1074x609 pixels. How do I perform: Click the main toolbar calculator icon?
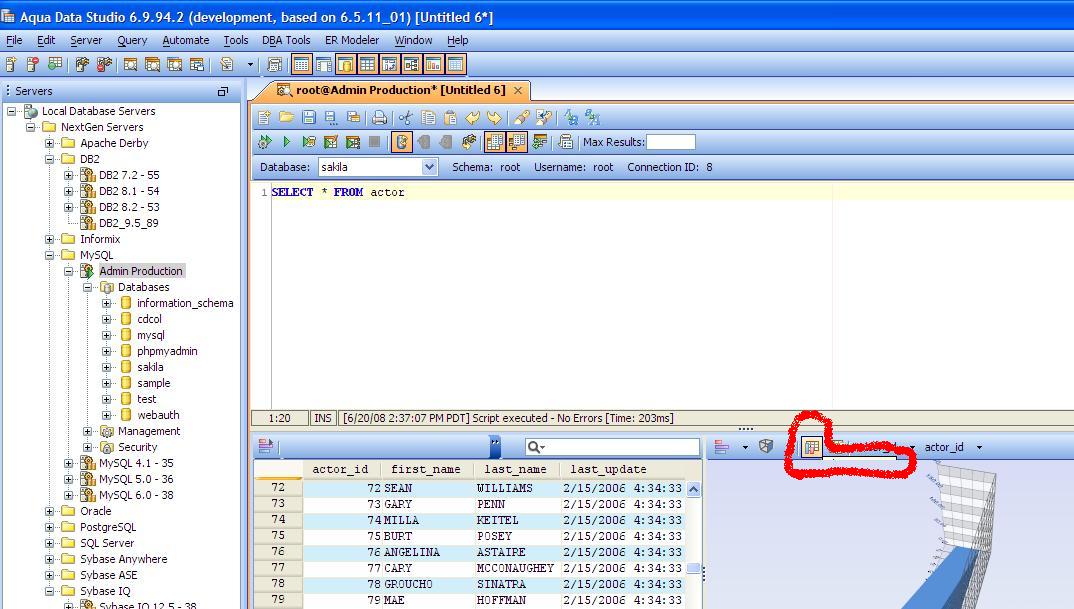[274, 64]
